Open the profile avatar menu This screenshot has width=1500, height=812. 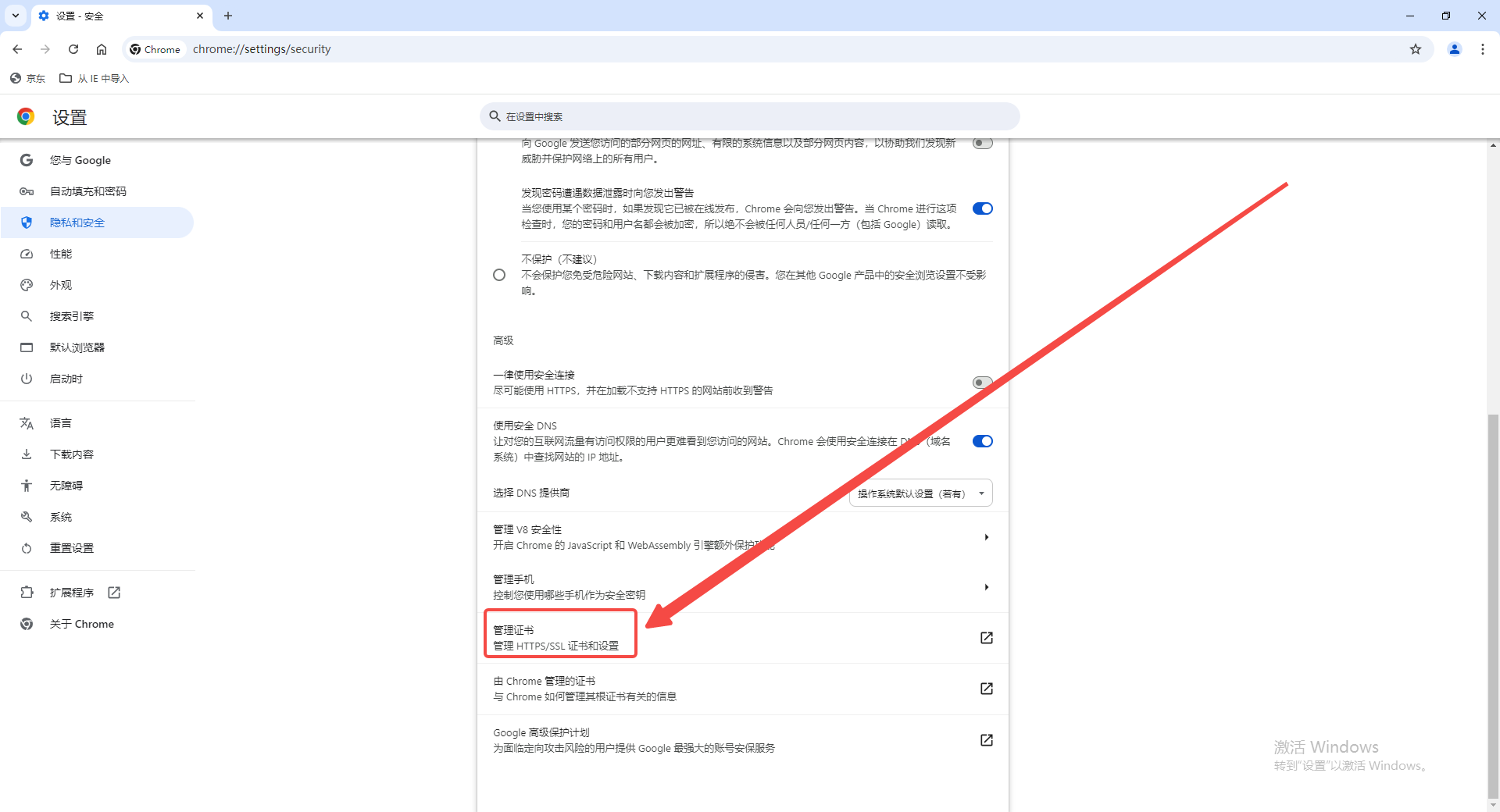pos(1455,49)
